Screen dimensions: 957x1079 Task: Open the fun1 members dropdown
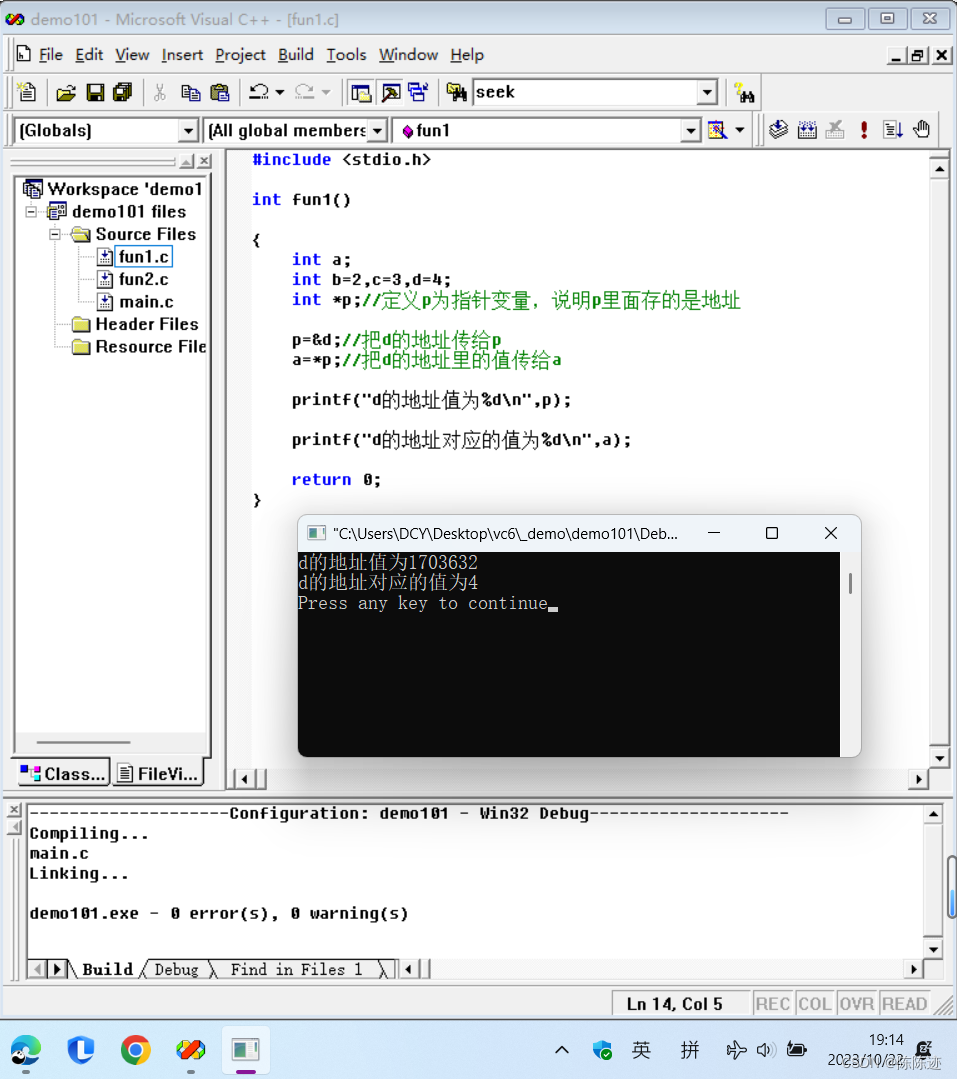(x=690, y=130)
